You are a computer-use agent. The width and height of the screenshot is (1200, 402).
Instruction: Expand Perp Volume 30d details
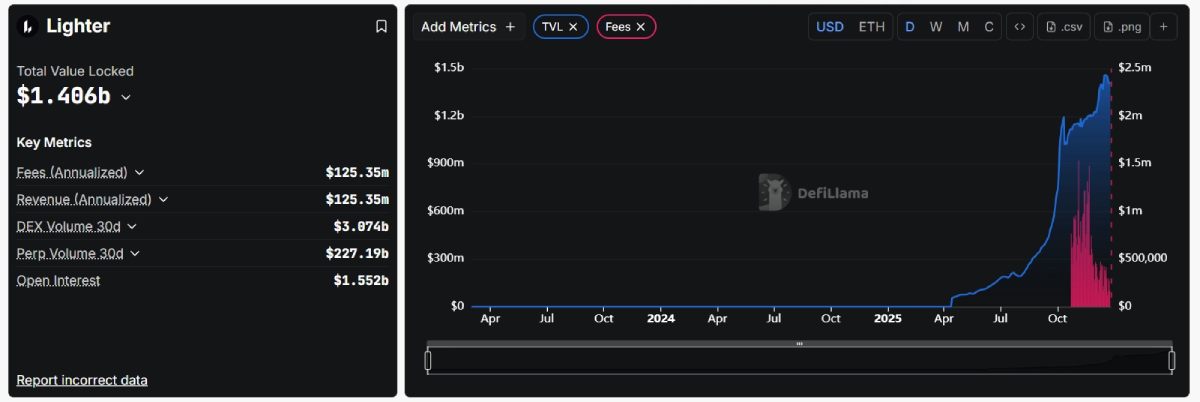click(x=135, y=254)
